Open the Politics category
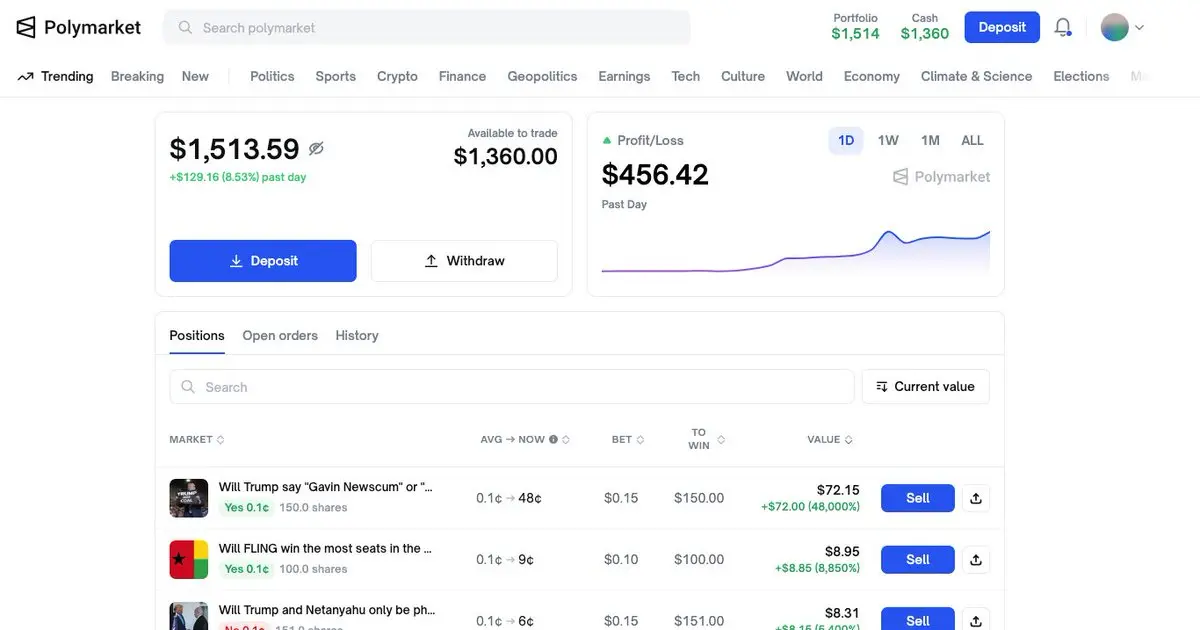The width and height of the screenshot is (1200, 630). tap(272, 76)
